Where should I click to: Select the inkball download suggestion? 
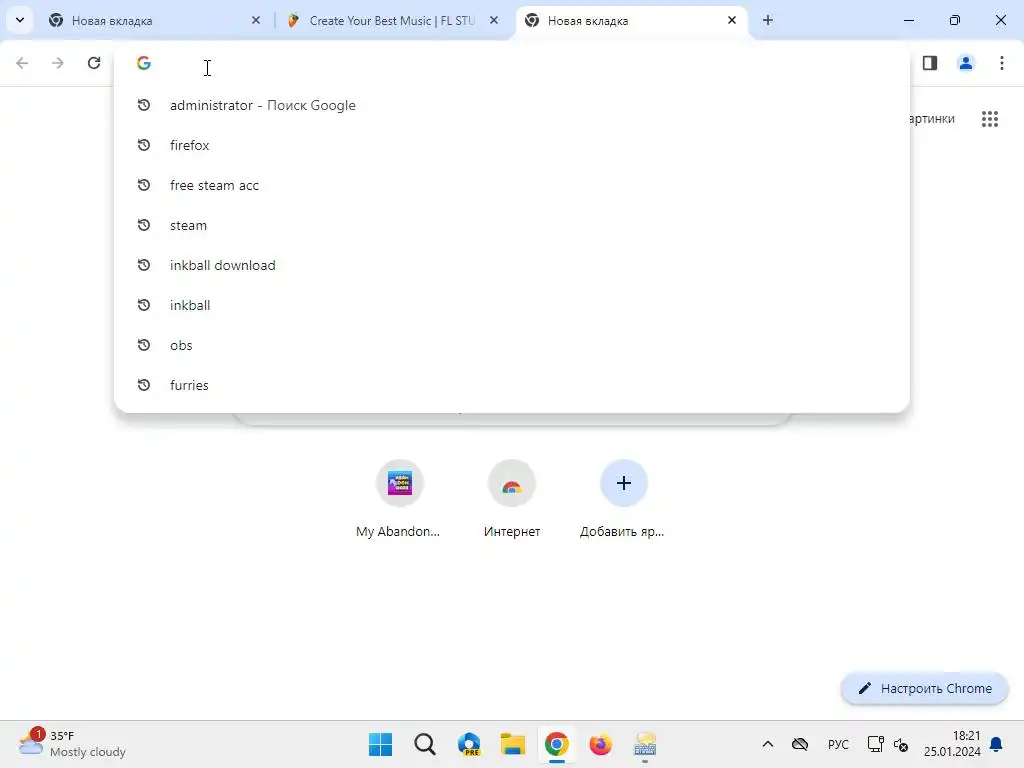coord(512,265)
